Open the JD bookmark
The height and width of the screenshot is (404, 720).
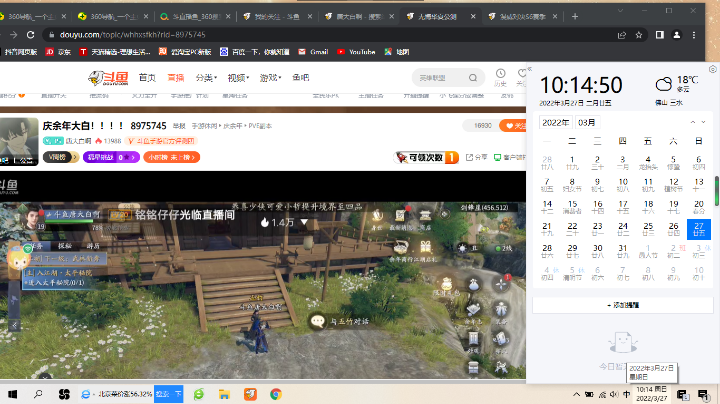click(x=58, y=52)
